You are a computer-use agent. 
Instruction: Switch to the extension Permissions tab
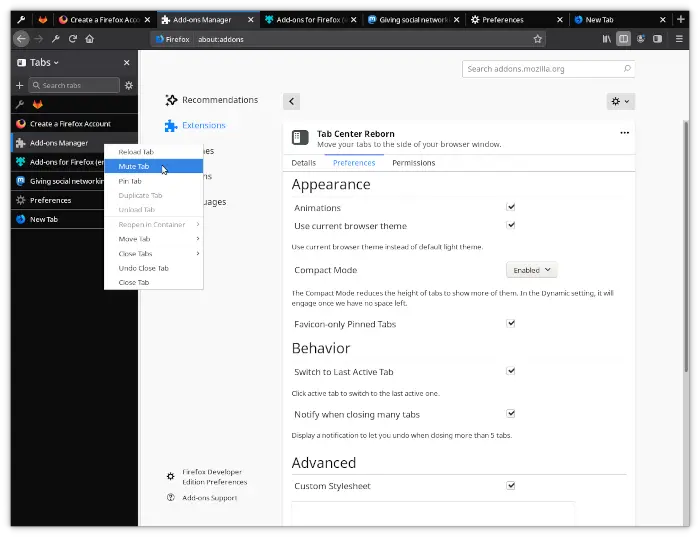(413, 163)
